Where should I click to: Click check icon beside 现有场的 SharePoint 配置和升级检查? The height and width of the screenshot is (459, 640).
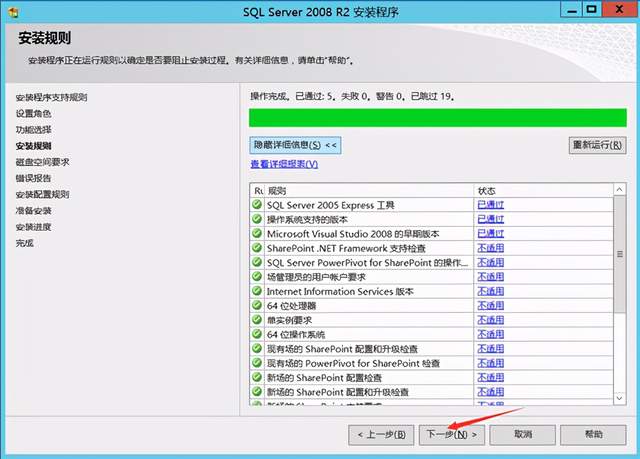(x=257, y=348)
